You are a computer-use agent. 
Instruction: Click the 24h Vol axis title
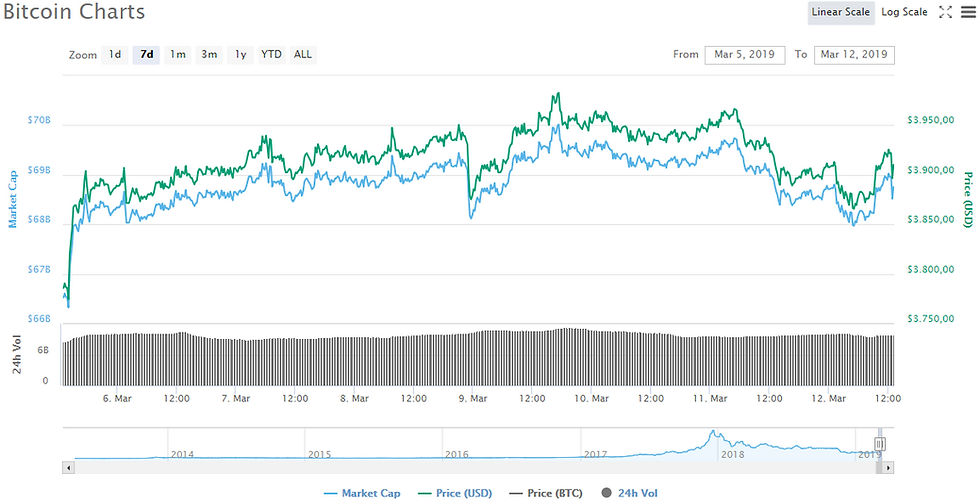pyautogui.click(x=18, y=356)
